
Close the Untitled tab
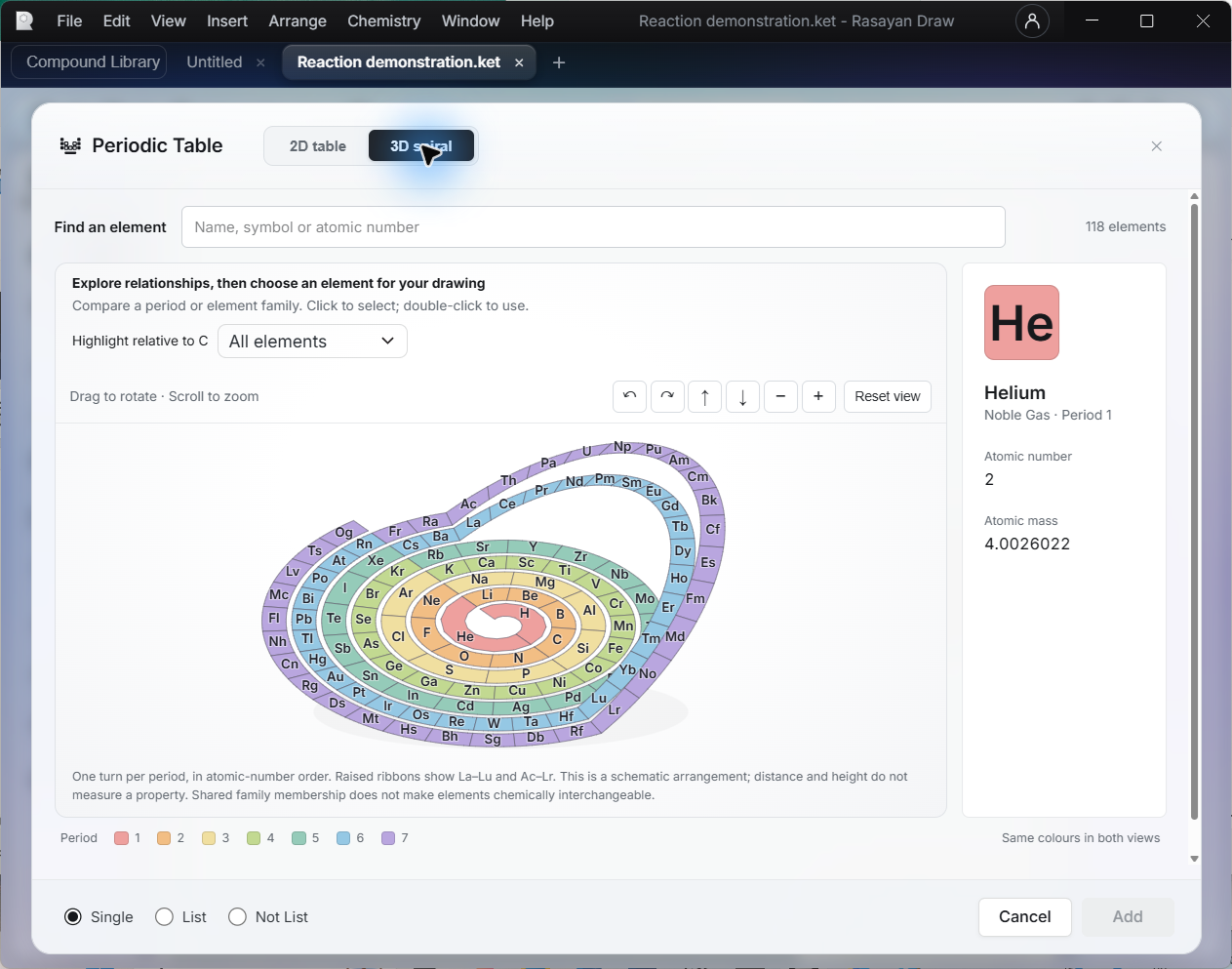[x=260, y=62]
